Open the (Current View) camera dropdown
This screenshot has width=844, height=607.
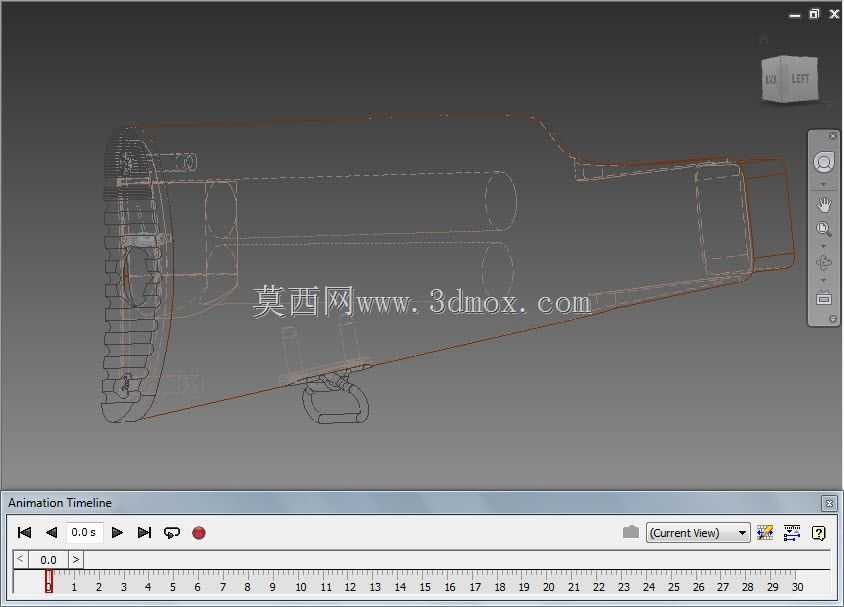(698, 533)
